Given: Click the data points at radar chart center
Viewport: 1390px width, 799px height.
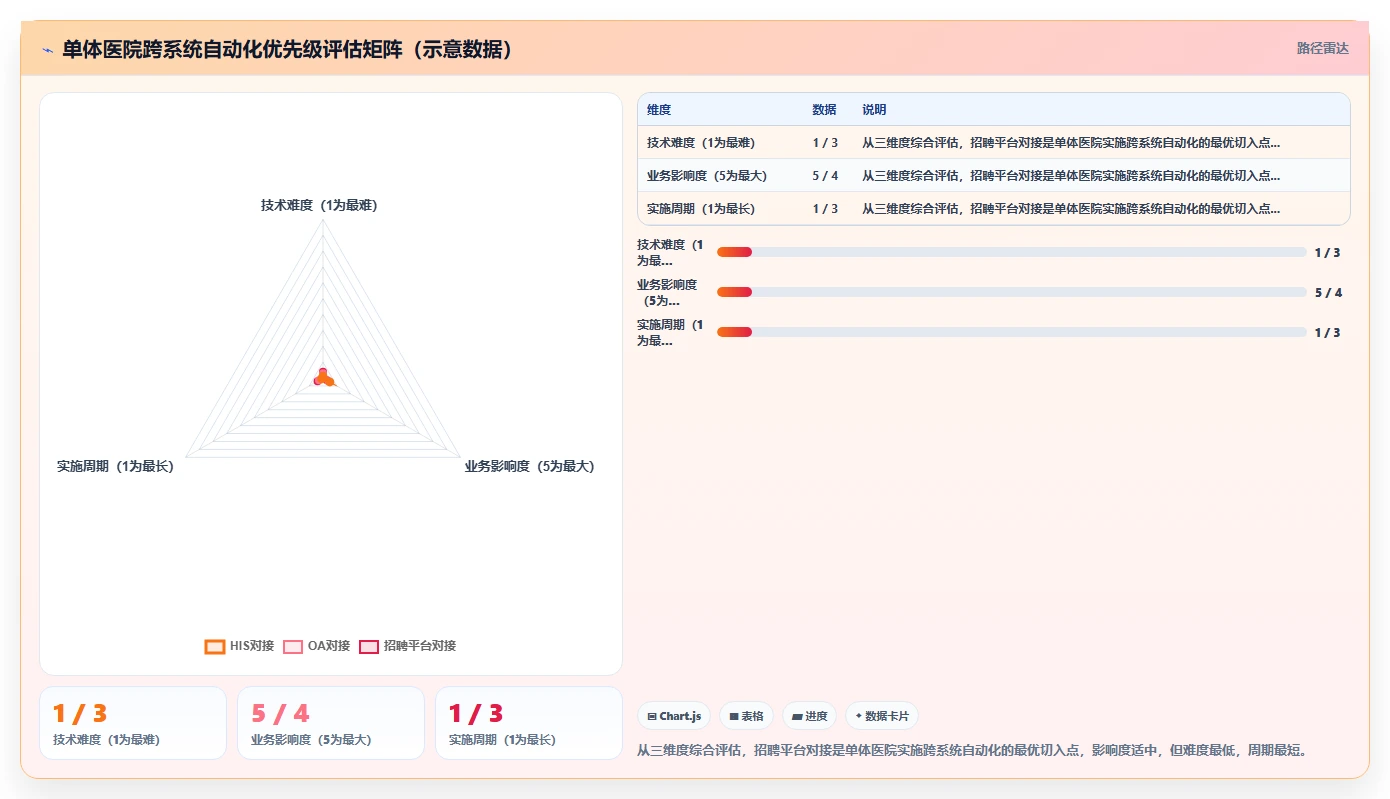Looking at the screenshot, I should click(x=323, y=377).
